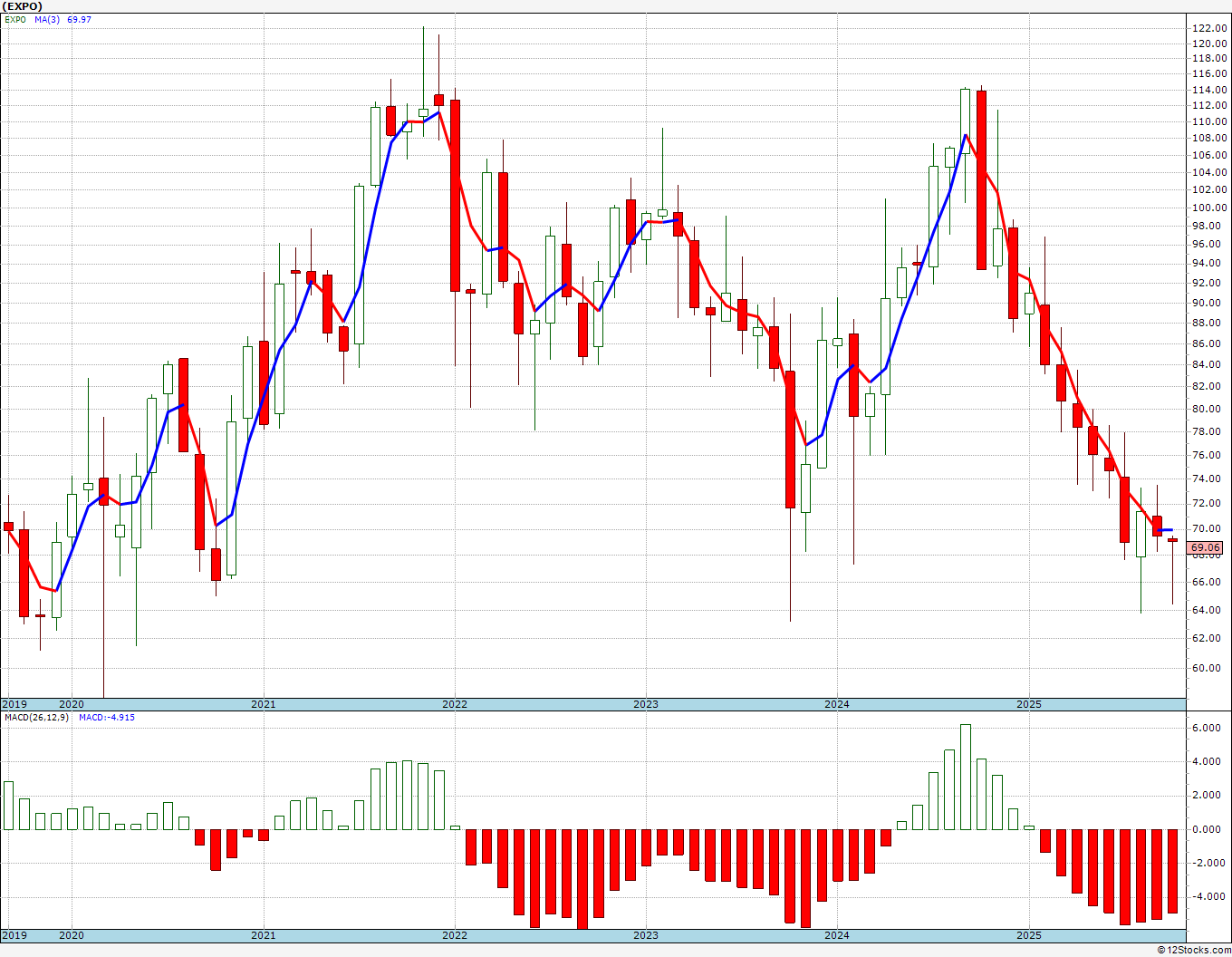Image resolution: width=1232 pixels, height=957 pixels.
Task: Click 2019 on the price chart time axis
Action: coord(14,704)
